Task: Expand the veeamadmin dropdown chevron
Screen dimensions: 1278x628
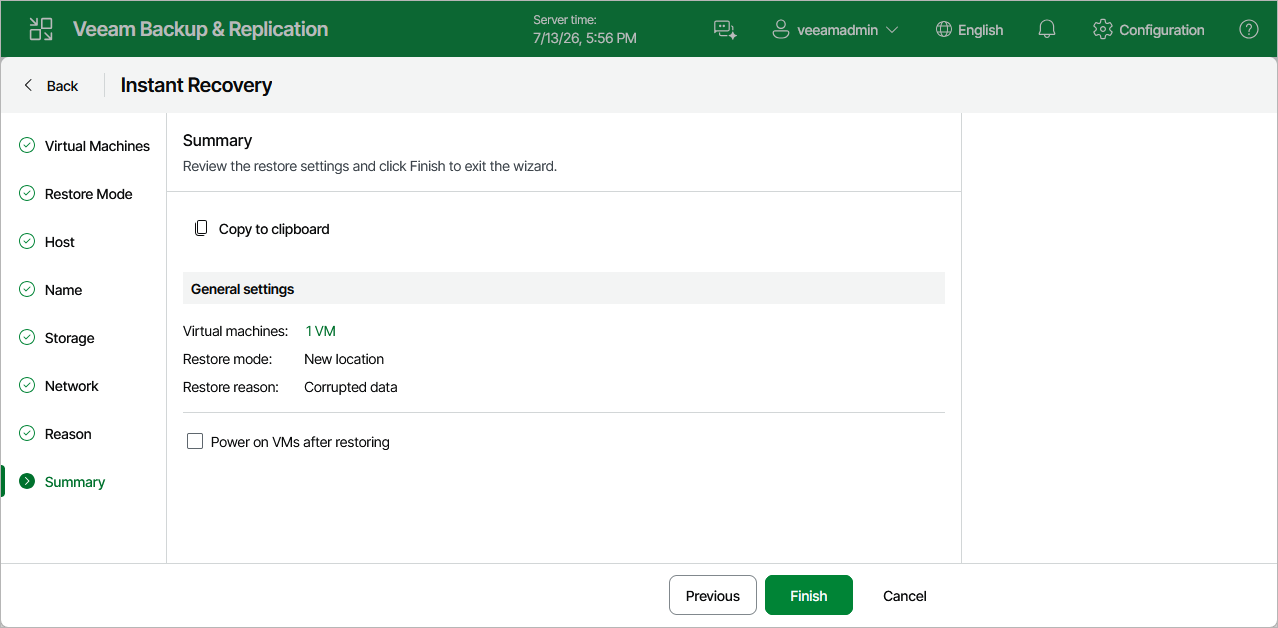Action: pyautogui.click(x=892, y=30)
